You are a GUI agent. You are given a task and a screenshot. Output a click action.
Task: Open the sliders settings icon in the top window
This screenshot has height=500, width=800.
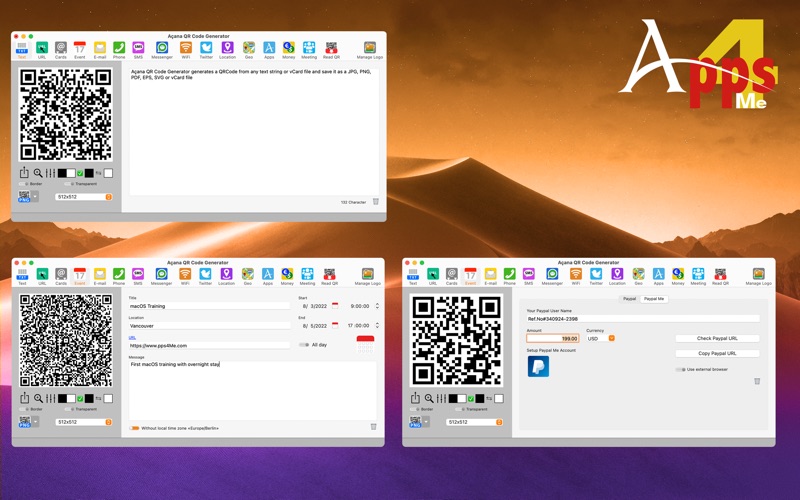coord(51,173)
